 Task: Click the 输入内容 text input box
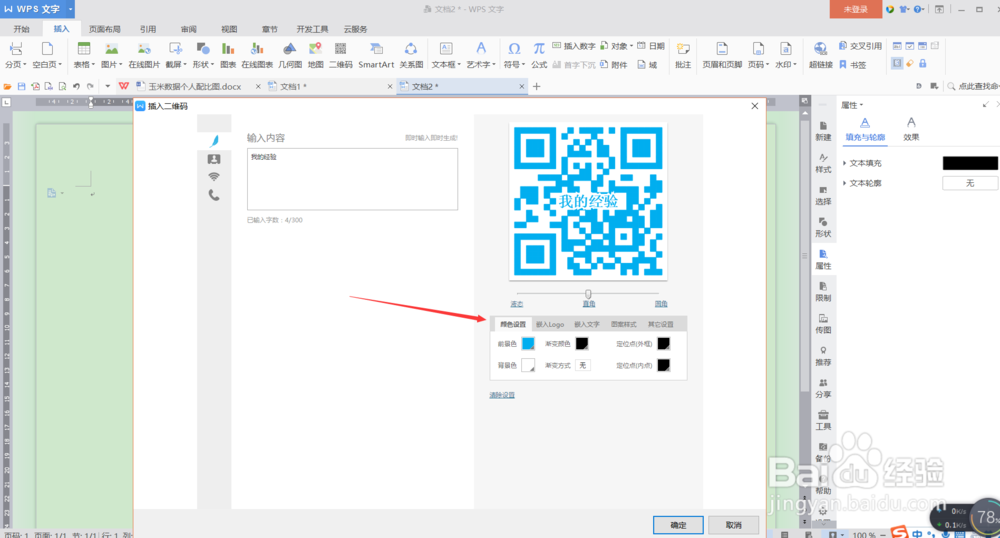point(352,179)
